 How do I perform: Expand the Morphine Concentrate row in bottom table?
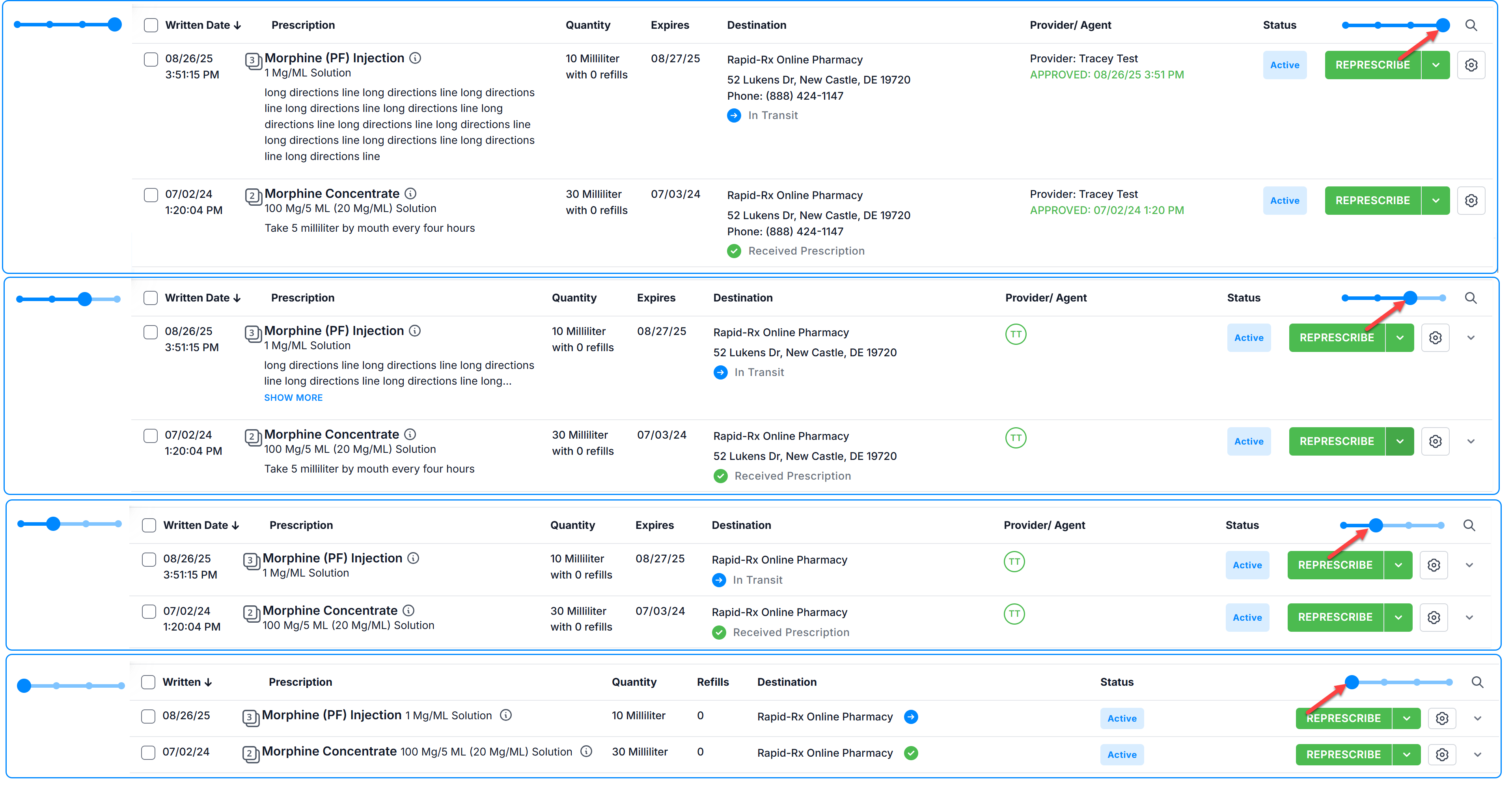tap(1477, 754)
